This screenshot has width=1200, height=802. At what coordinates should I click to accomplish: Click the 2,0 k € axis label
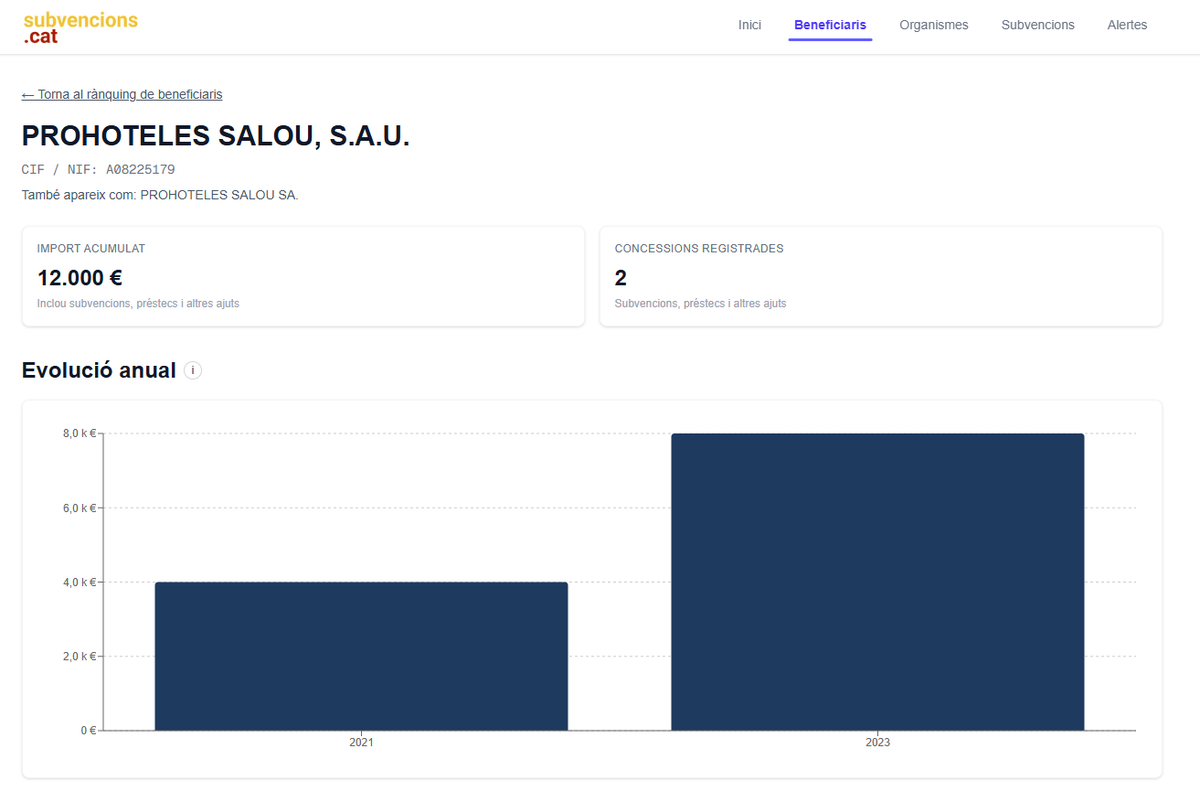[x=79, y=656]
